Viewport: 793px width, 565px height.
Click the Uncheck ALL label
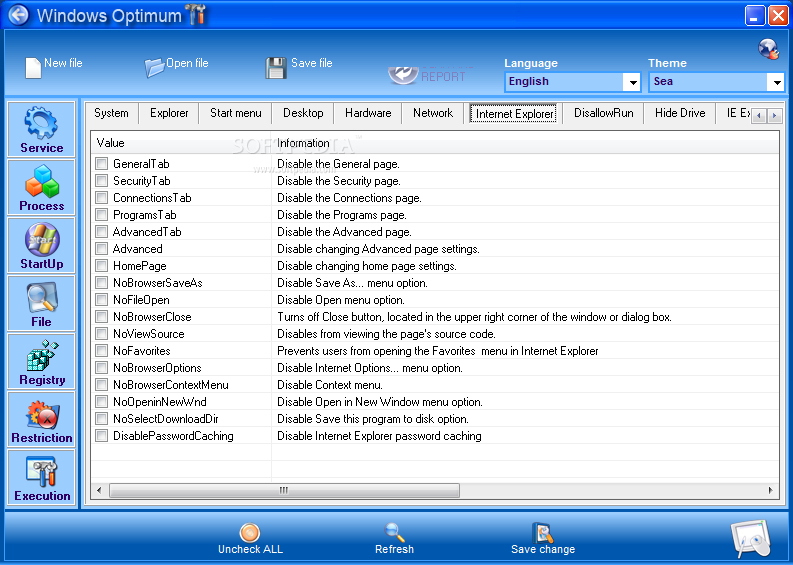pyautogui.click(x=250, y=549)
